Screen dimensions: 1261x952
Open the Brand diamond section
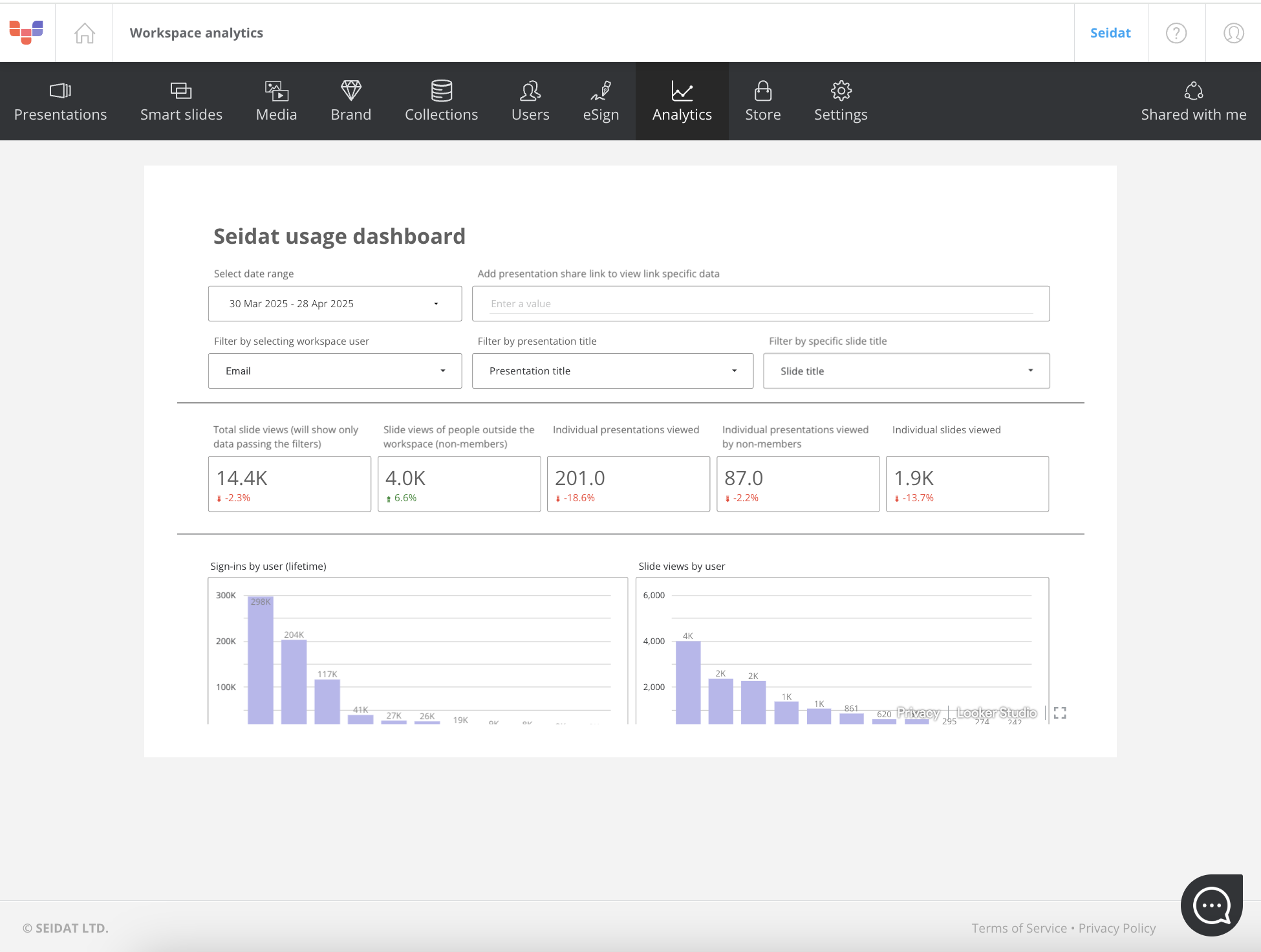pyautogui.click(x=350, y=102)
